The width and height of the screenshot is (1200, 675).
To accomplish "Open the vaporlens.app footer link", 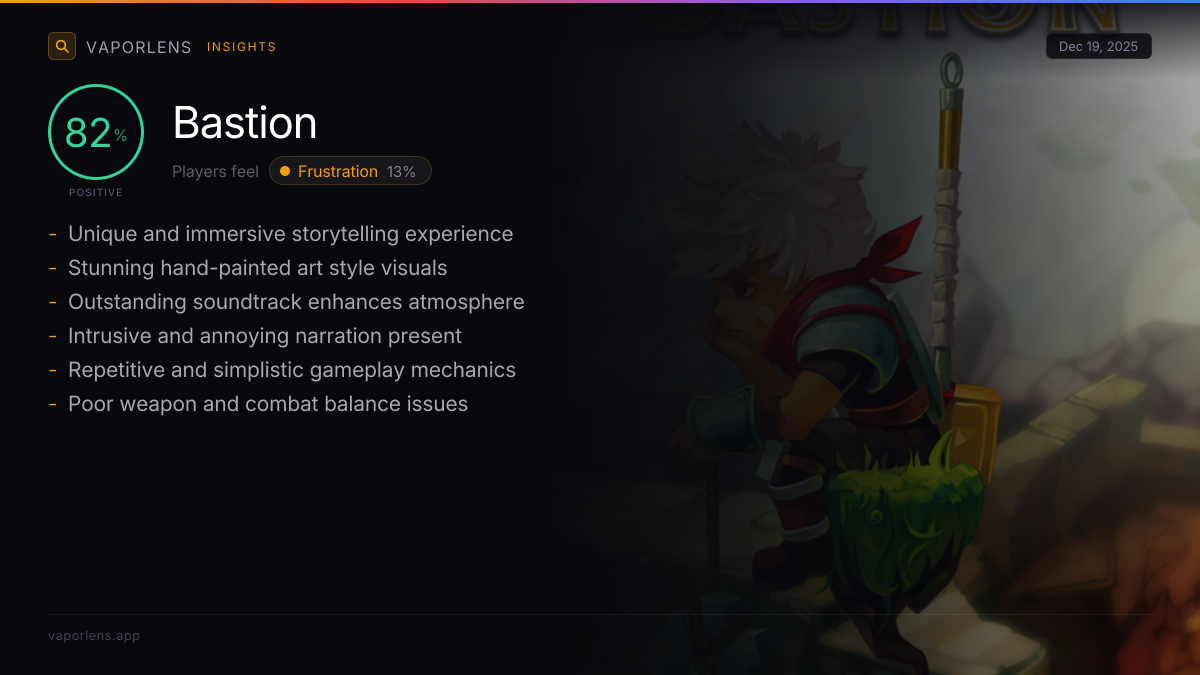I will click(94, 636).
